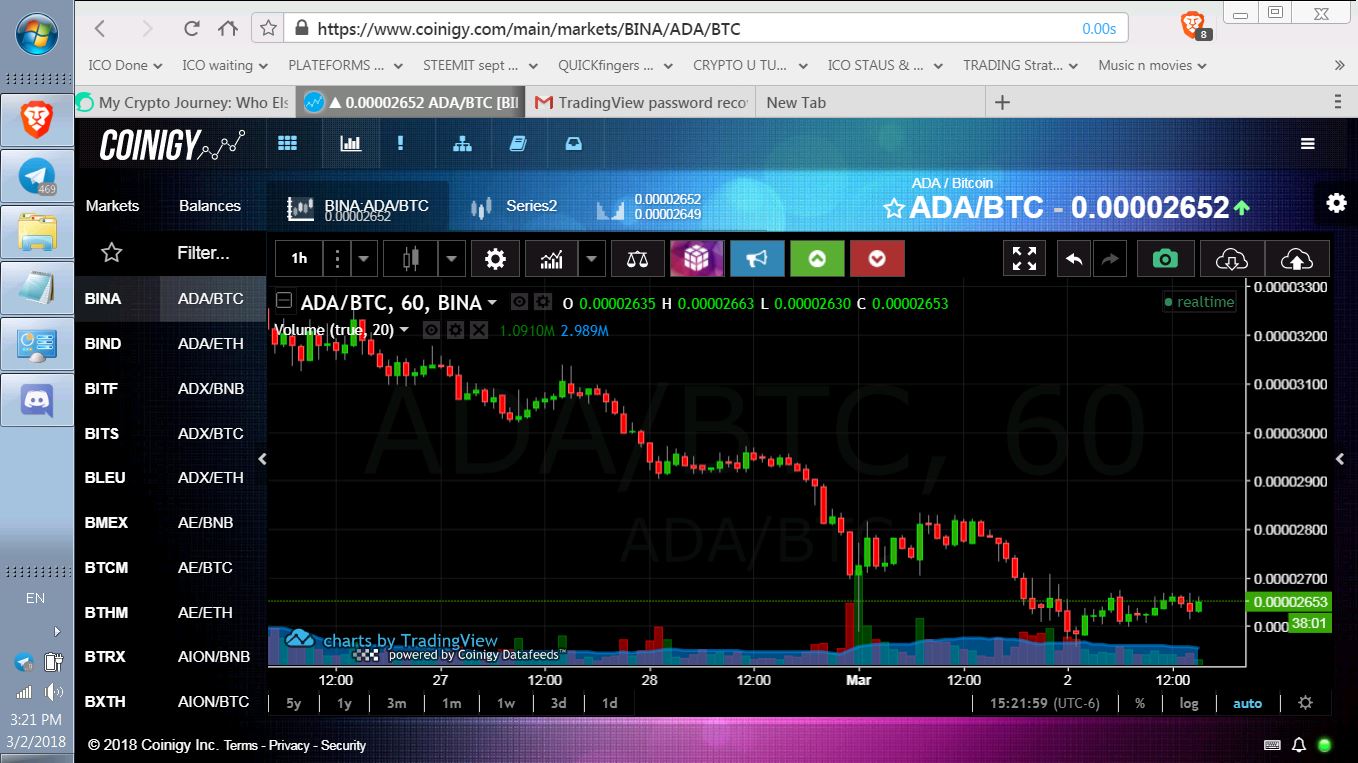Open the hamburger menu in Coinigy header
Viewport: 1358px width, 763px height.
pyautogui.click(x=1307, y=144)
